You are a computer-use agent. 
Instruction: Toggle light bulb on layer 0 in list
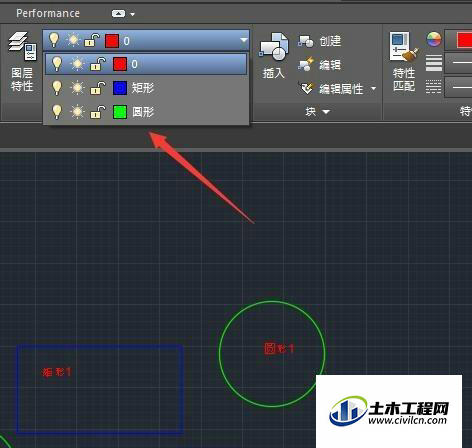tap(57, 64)
